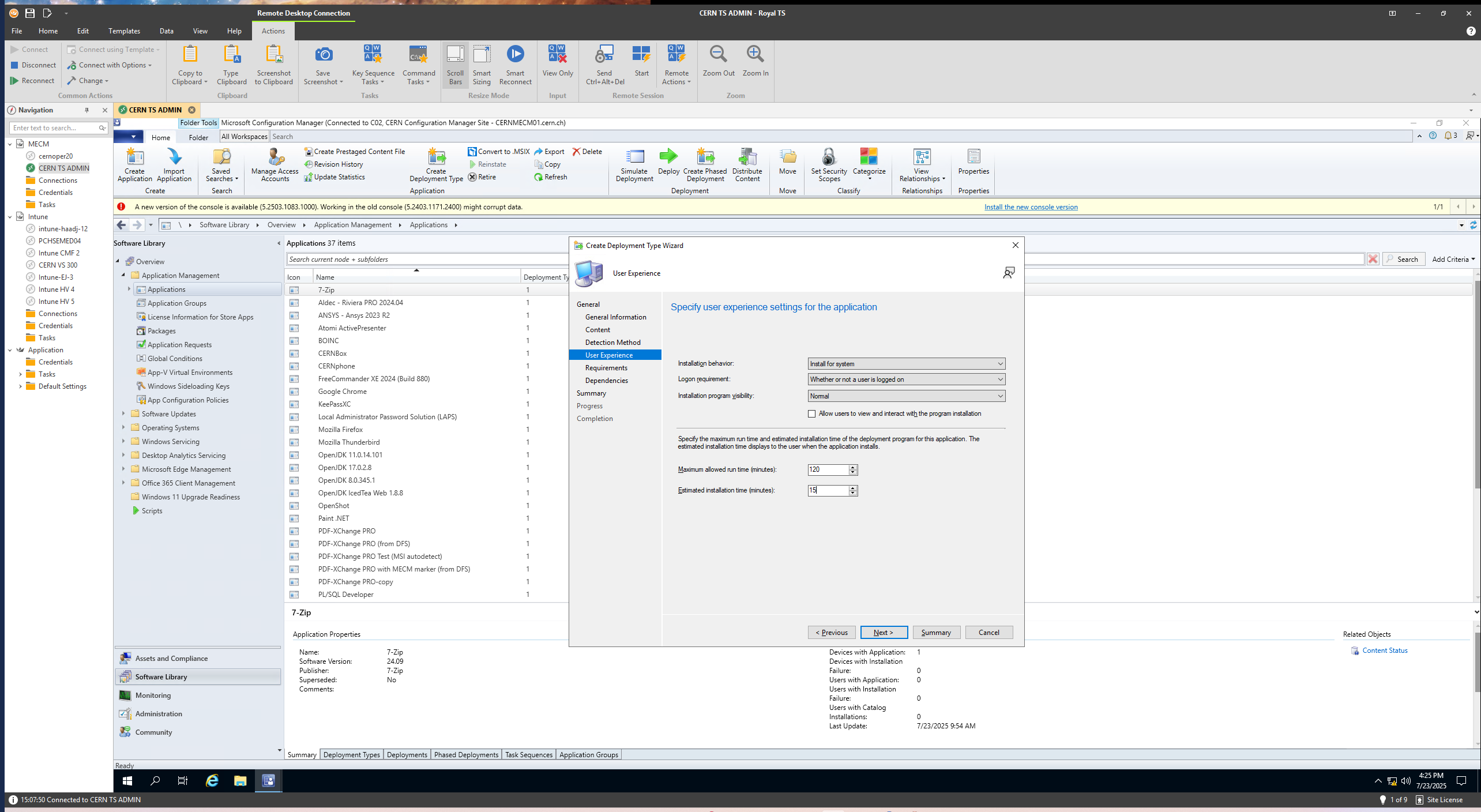Click Estimated installation time field
The height and width of the screenshot is (812, 1481).
(x=828, y=490)
